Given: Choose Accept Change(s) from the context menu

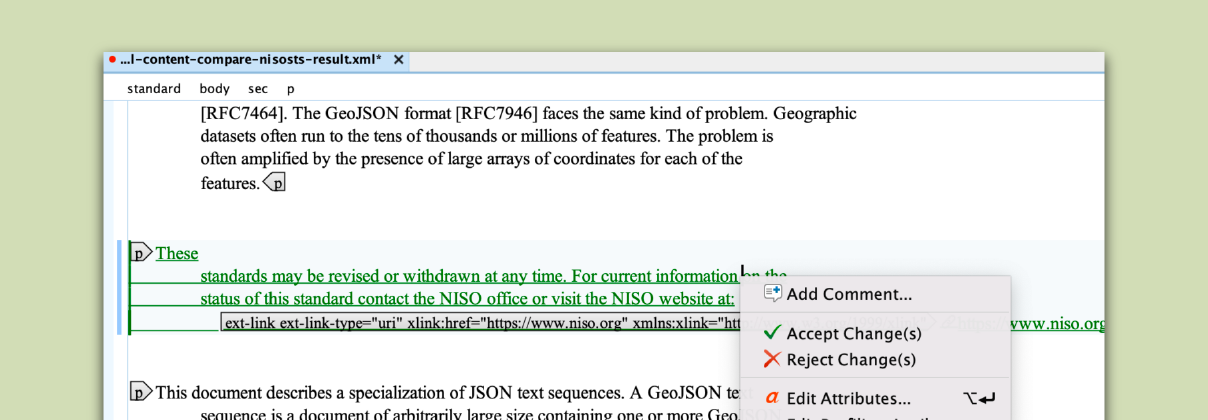Looking at the screenshot, I should click(x=853, y=334).
